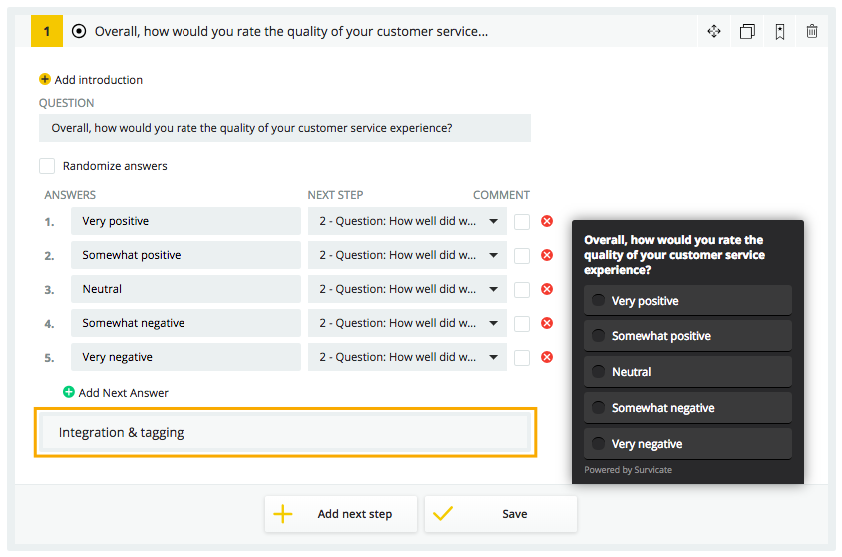Expand the Integration & tagging section
Image resolution: width=842 pixels, height=557 pixels.
tap(285, 432)
